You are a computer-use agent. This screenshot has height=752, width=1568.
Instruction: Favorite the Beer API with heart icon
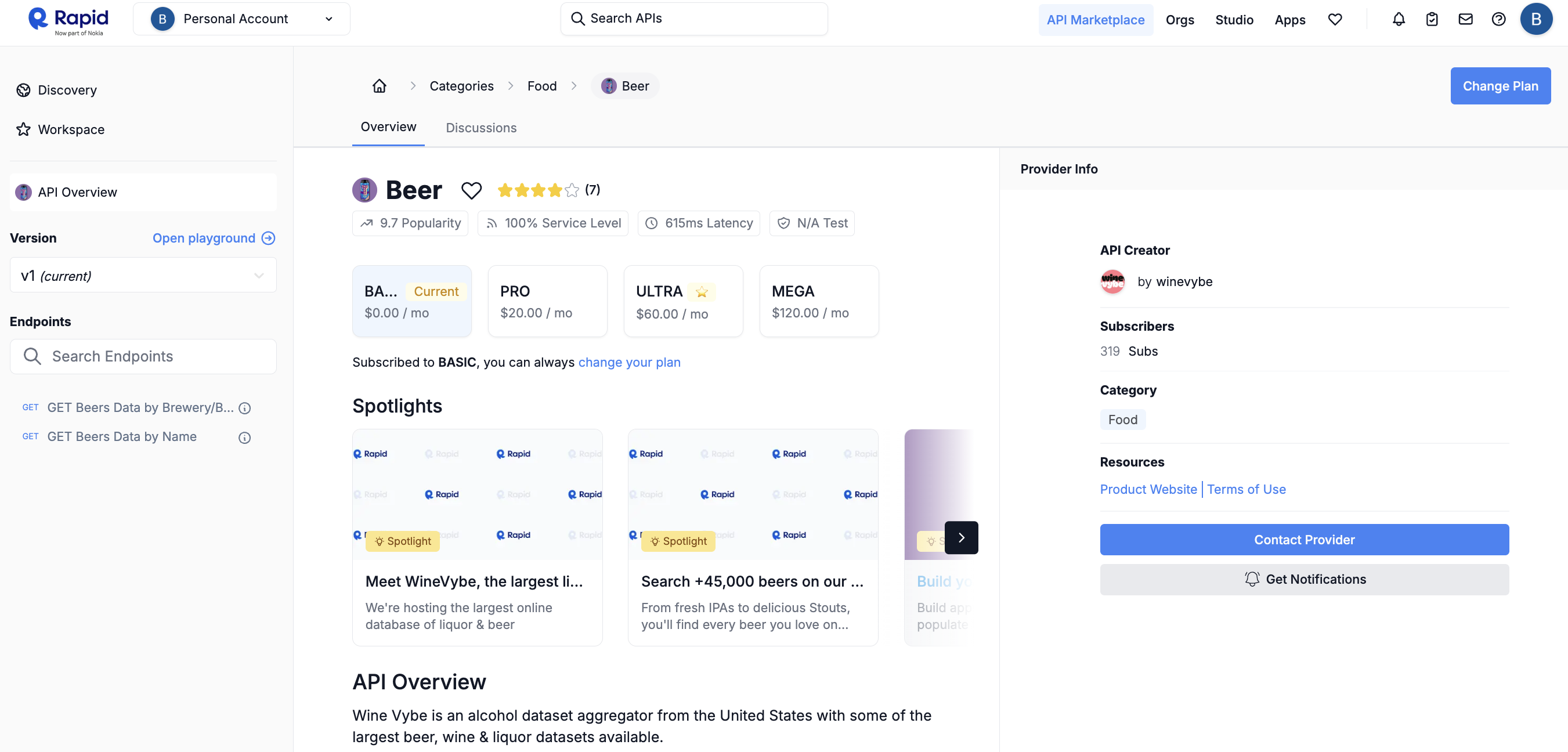point(471,190)
